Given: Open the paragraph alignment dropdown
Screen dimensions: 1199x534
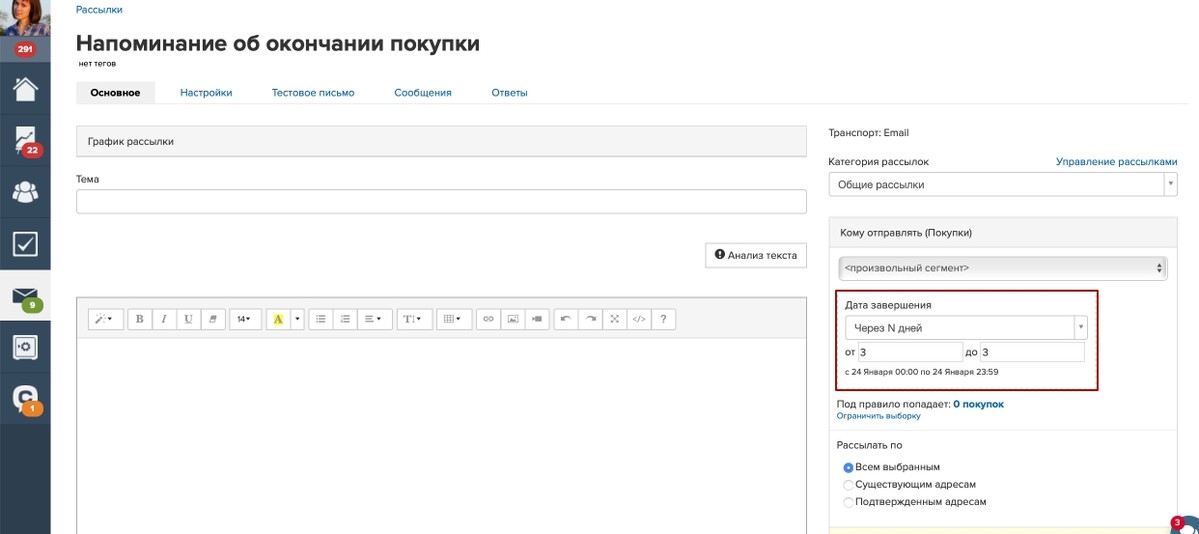Looking at the screenshot, I should click(x=374, y=319).
